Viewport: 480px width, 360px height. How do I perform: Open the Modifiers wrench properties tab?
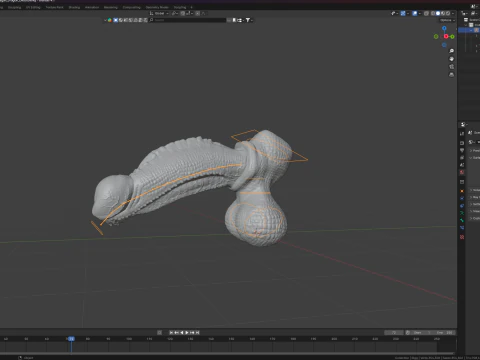(x=462, y=198)
